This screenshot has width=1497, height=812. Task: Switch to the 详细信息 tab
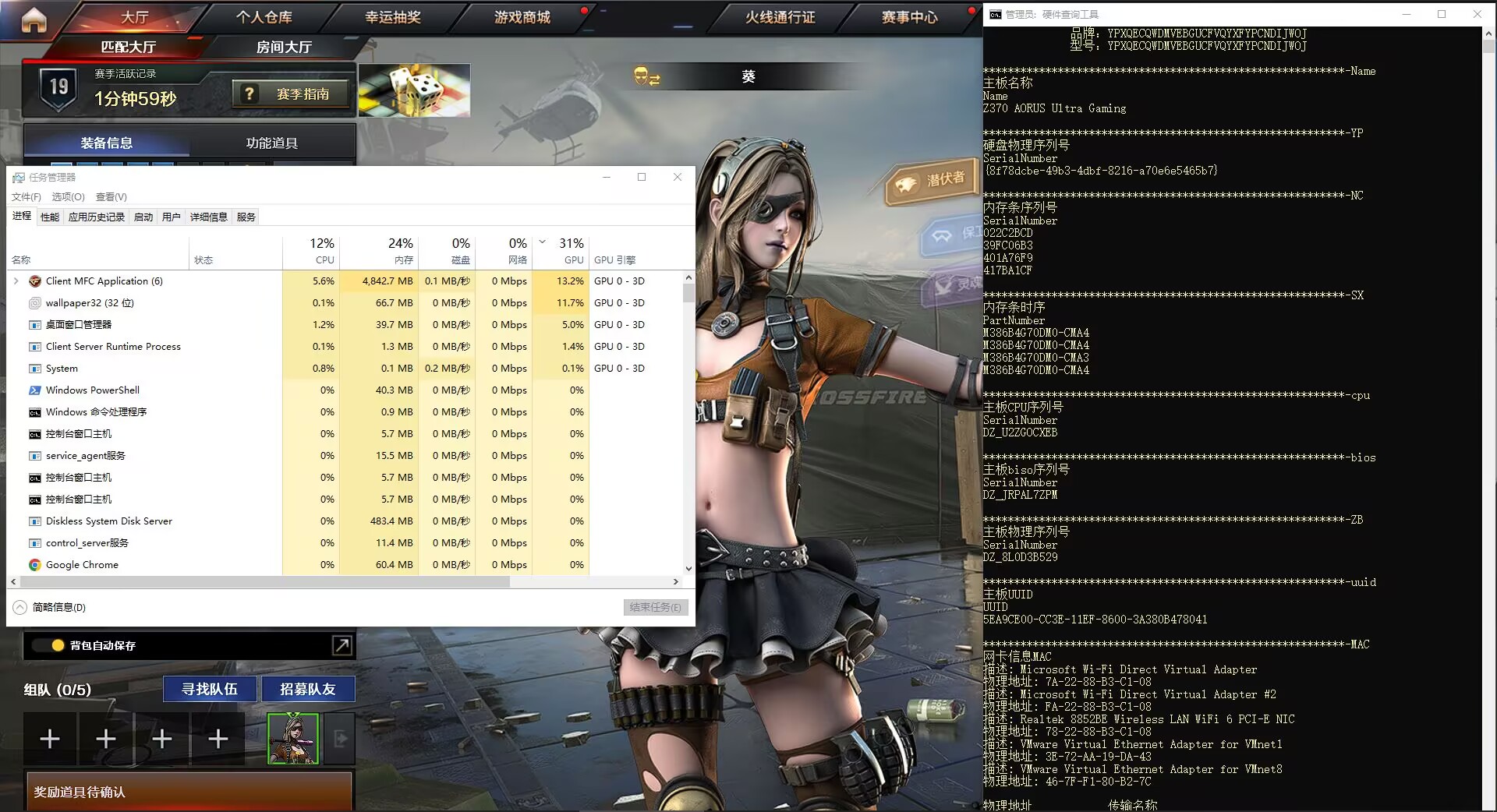pos(209,217)
